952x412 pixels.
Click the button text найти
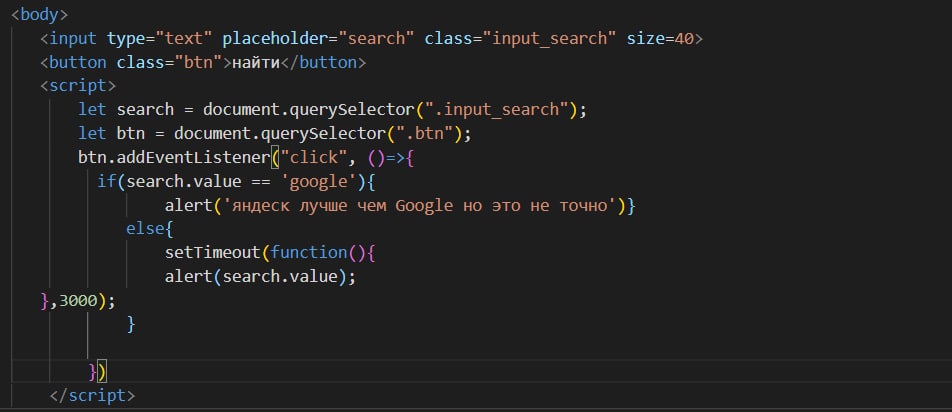(x=255, y=62)
